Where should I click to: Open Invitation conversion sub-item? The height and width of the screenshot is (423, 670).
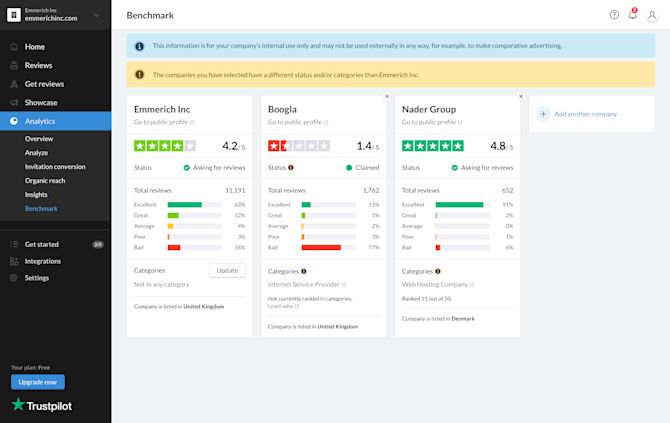pyautogui.click(x=55, y=167)
